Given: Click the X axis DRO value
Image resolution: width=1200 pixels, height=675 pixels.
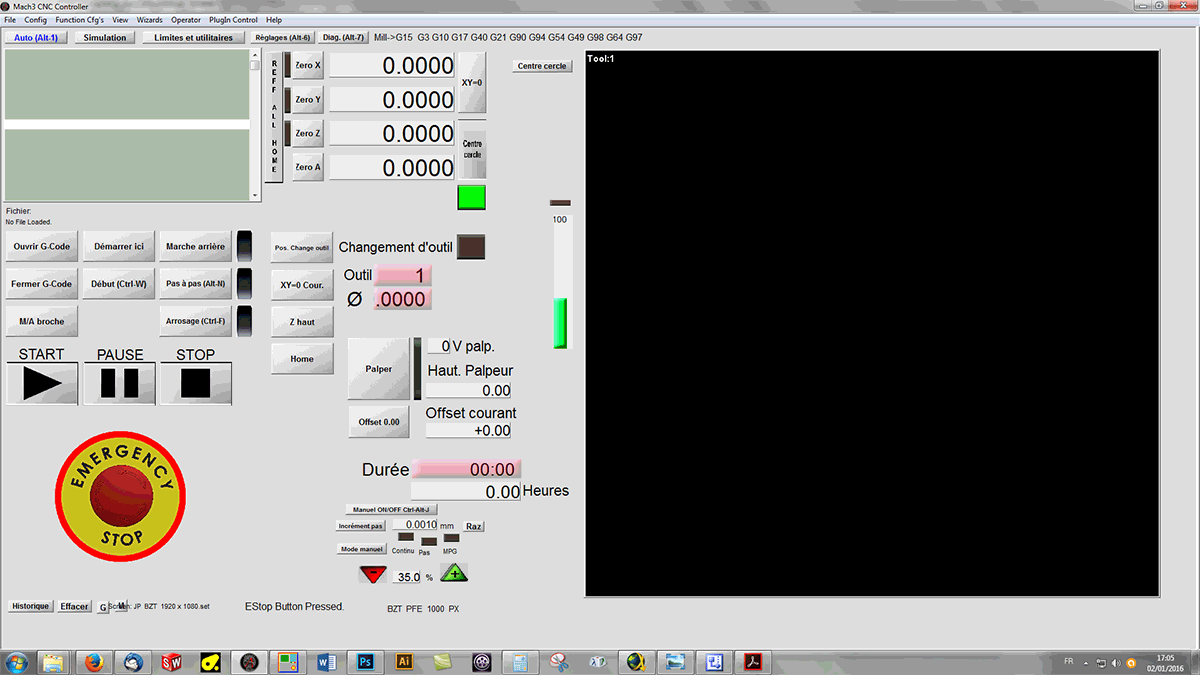Looking at the screenshot, I should (x=393, y=66).
